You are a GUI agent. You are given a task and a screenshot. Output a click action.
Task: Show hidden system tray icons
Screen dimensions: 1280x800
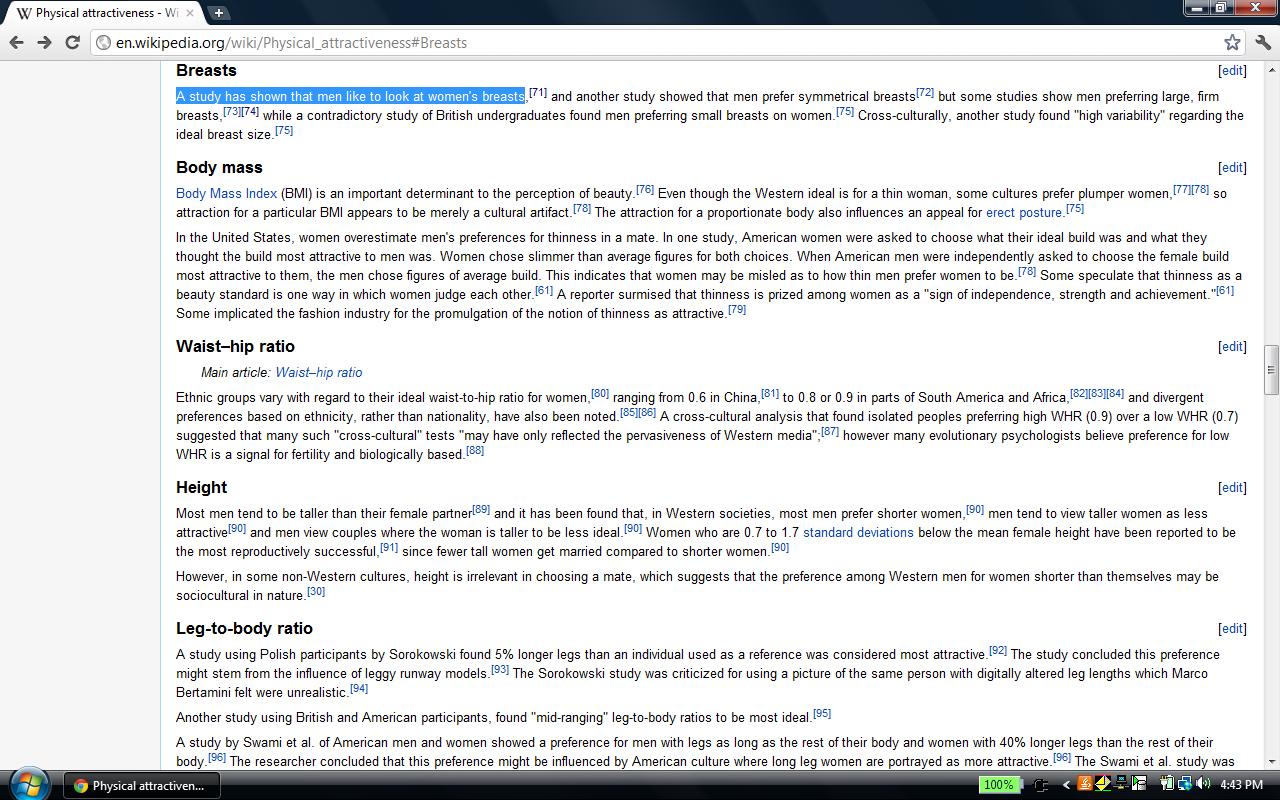click(1065, 785)
